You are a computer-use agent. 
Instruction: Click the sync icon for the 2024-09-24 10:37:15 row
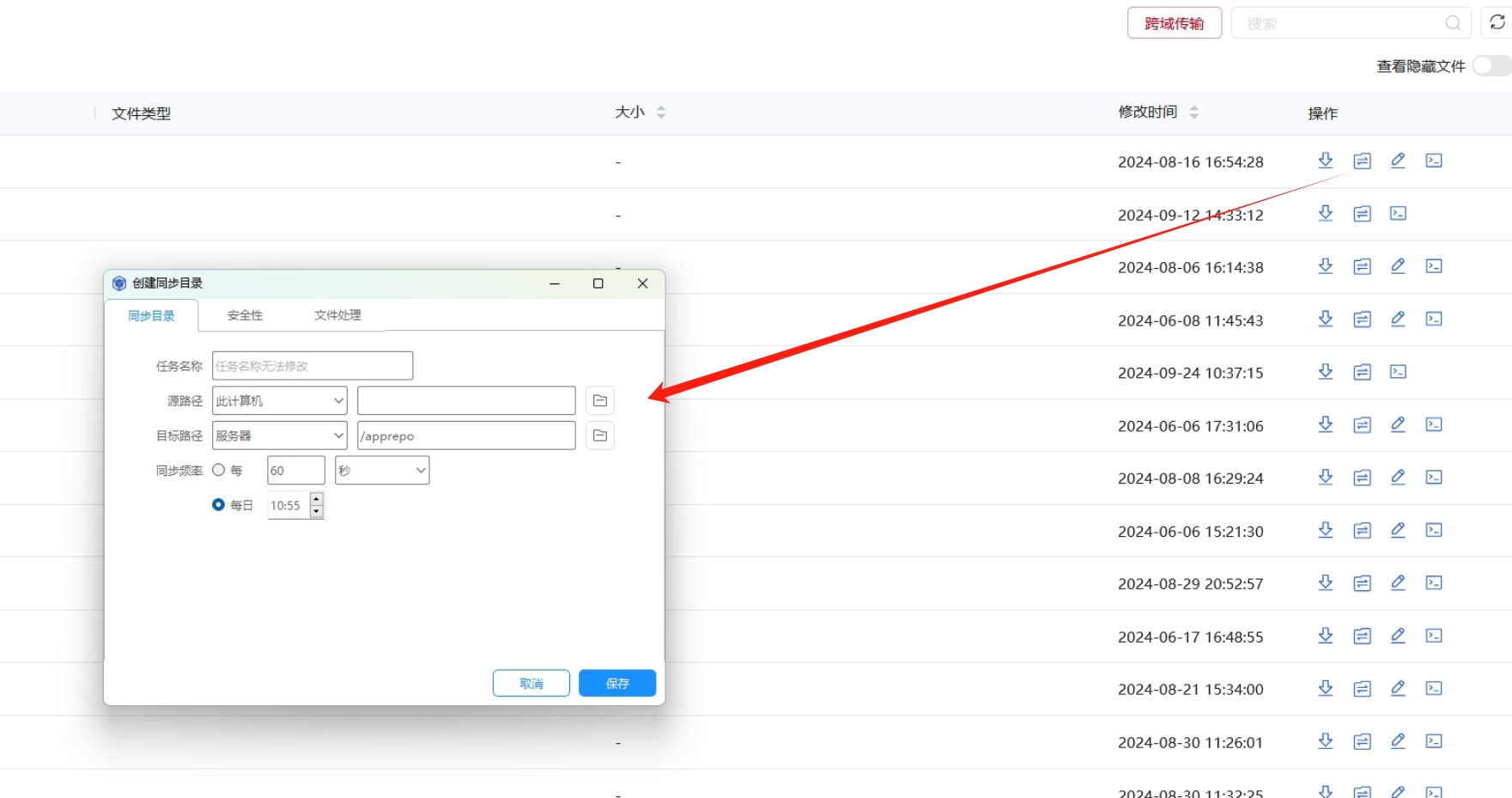(x=1362, y=372)
